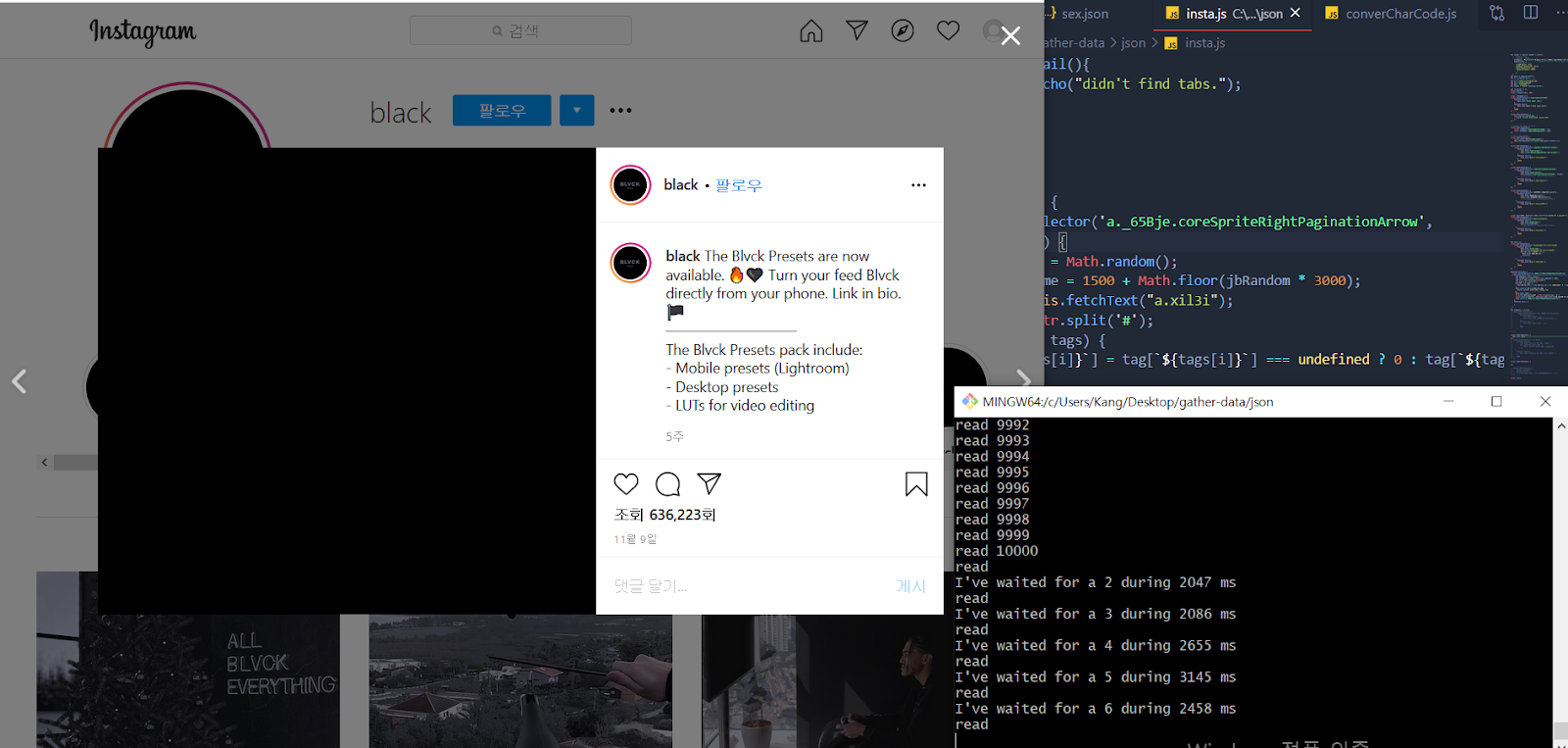Viewport: 1568px width, 748px height.
Task: Click the 11월 9일 post date
Action: [635, 539]
